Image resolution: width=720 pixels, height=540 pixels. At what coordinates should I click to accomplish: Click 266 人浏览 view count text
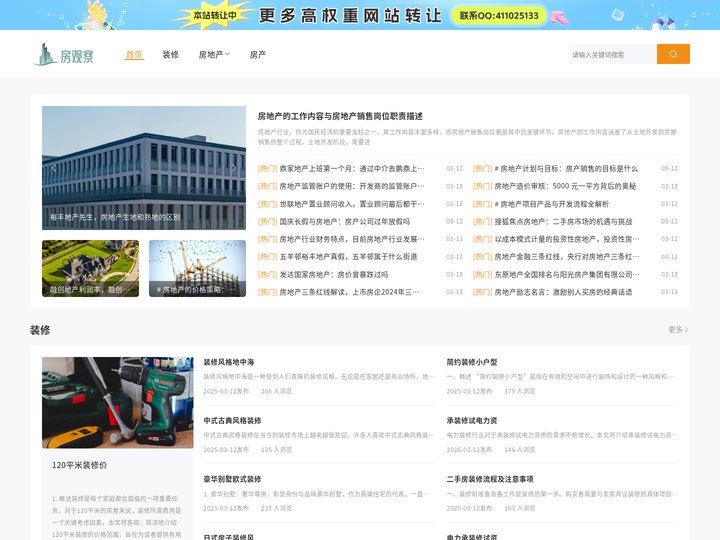[x=276, y=391]
